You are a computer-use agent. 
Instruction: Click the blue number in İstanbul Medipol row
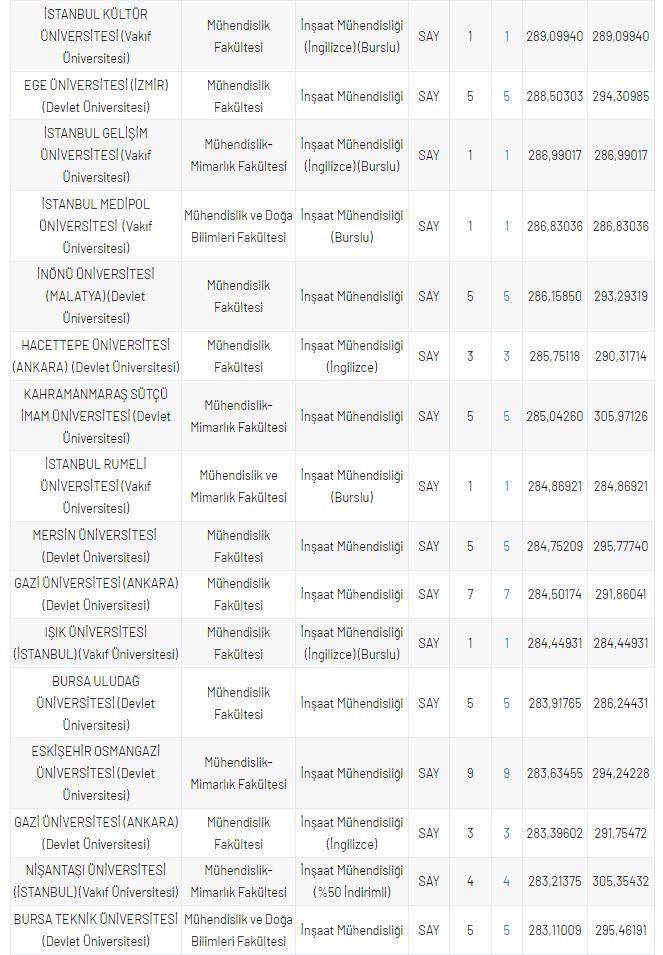tap(506, 226)
